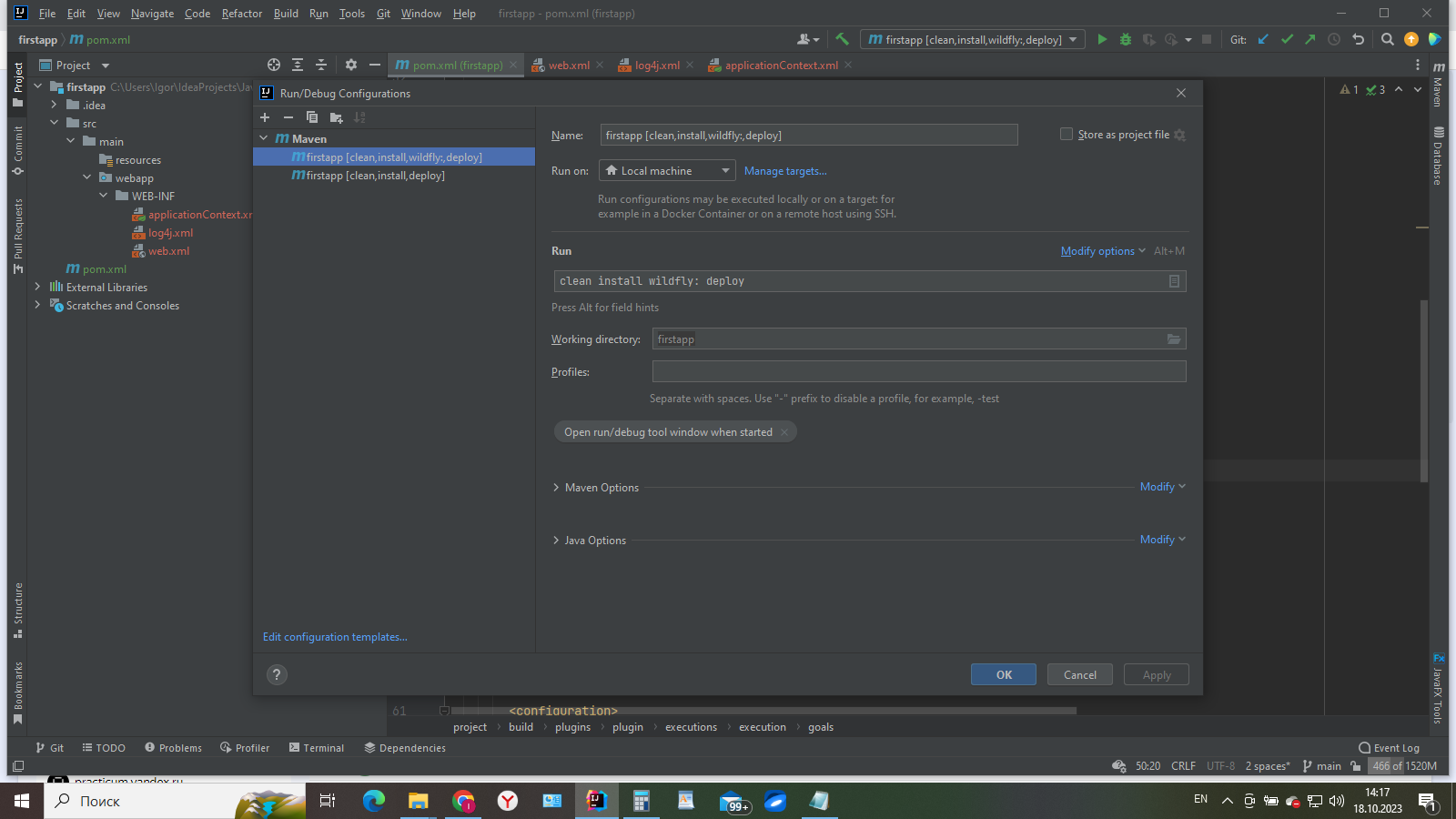Browse for Working directory folder
Screen dimensions: 1456x819
[x=1174, y=339]
